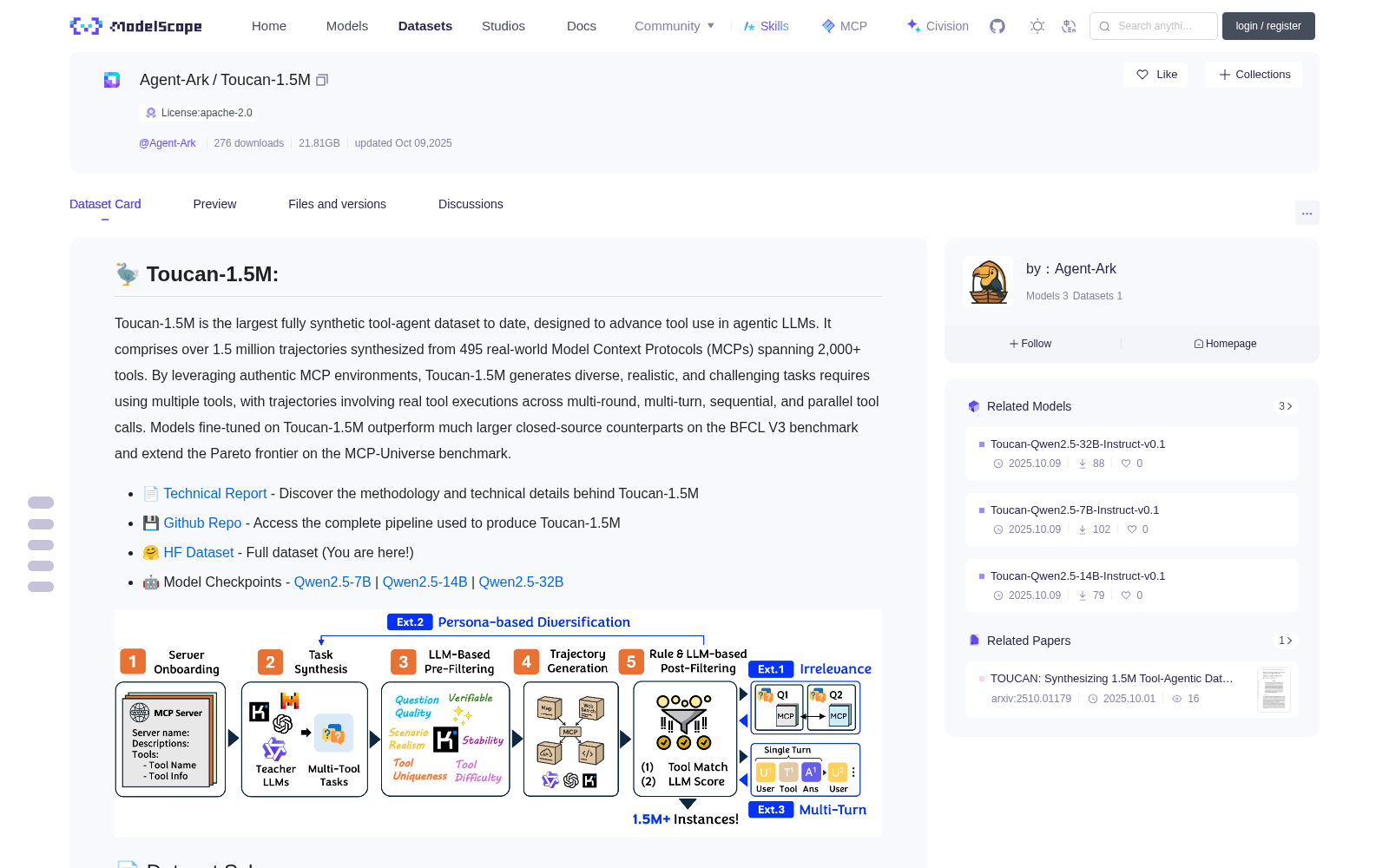Switch to the Discussions tab
Viewport: 1389px width, 868px height.
(x=471, y=204)
